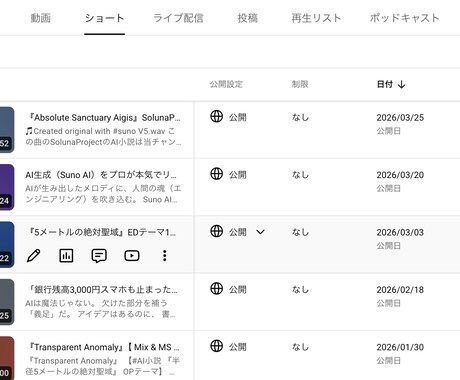This screenshot has height=380, width=460.
Task: Open three-dot options menu for 5メートルの絶対聖域
Action: 164,256
